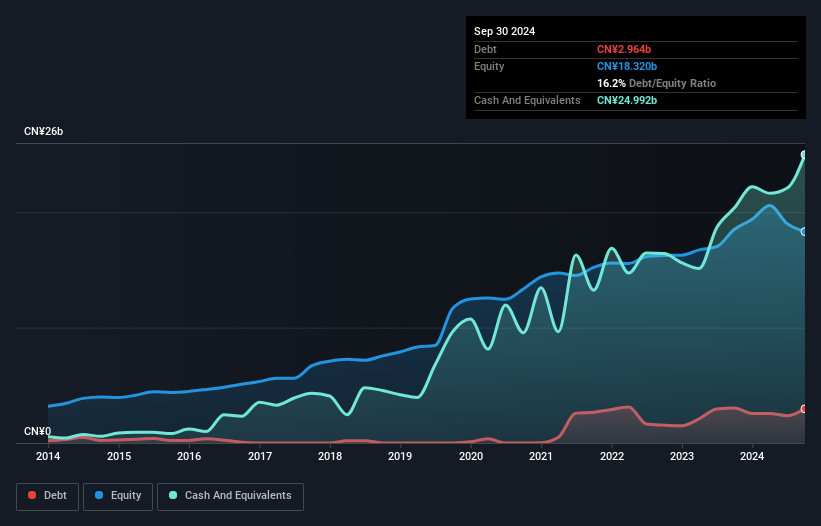The image size is (821, 526).
Task: Click the teal Cash And Equivalents legend dot
Action: (x=173, y=495)
